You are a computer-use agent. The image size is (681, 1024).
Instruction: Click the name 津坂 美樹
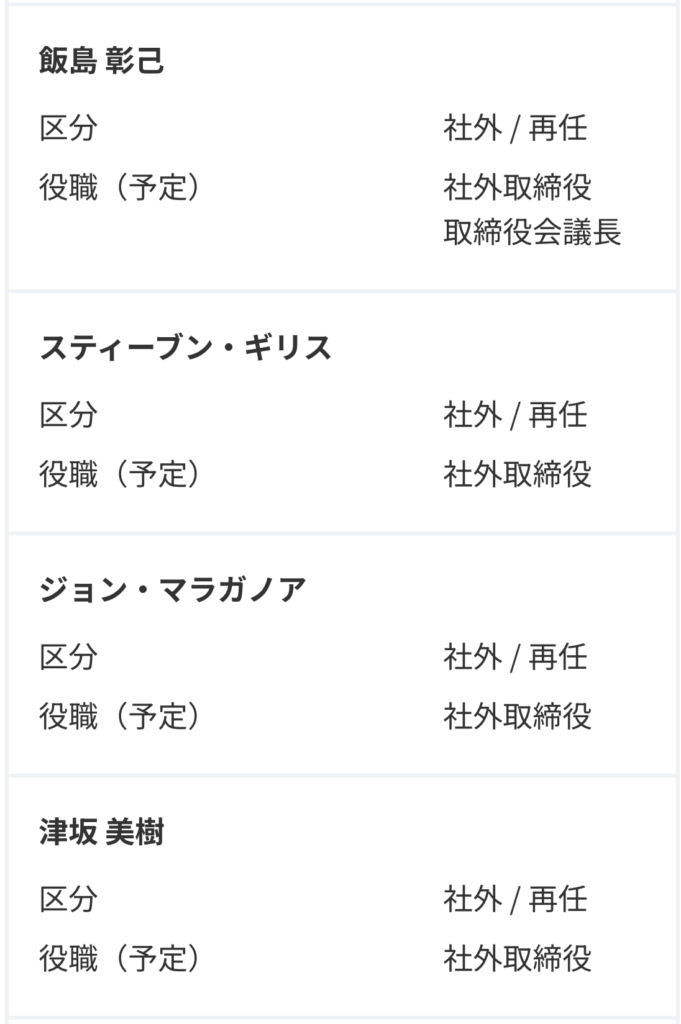click(102, 832)
